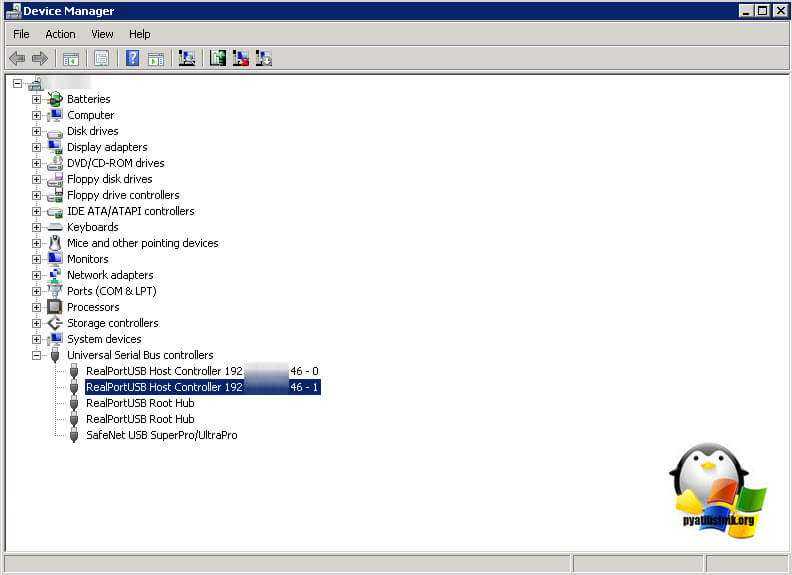792x575 pixels.
Task: Select the Ports (COM & LPT) icon
Action: click(x=55, y=291)
